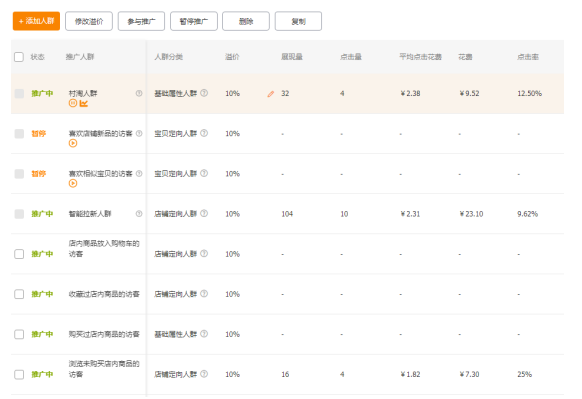
Task: Open the help icon beside 基础属性人群 in first row
Action: pyautogui.click(x=204, y=93)
